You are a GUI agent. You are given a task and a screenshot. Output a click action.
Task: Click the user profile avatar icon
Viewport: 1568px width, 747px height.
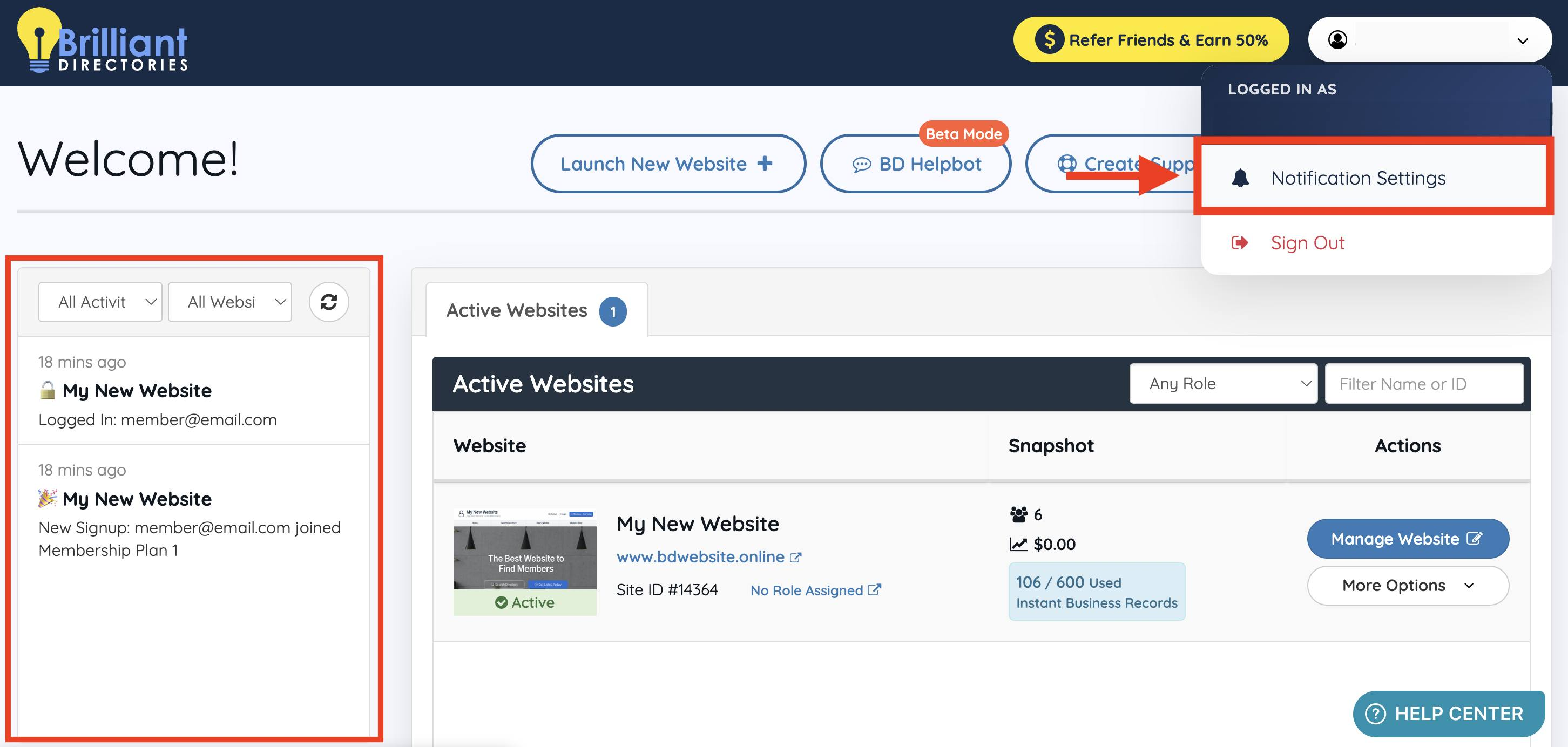tap(1337, 39)
